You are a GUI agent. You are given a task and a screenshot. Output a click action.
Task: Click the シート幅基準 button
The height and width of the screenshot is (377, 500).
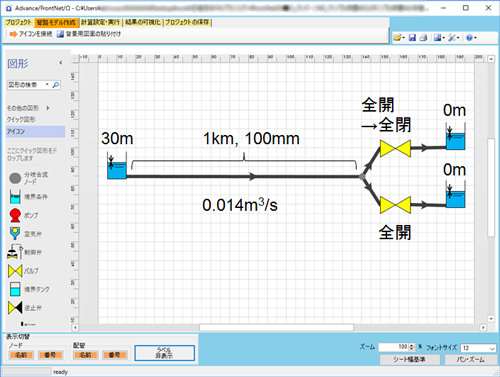(x=410, y=359)
